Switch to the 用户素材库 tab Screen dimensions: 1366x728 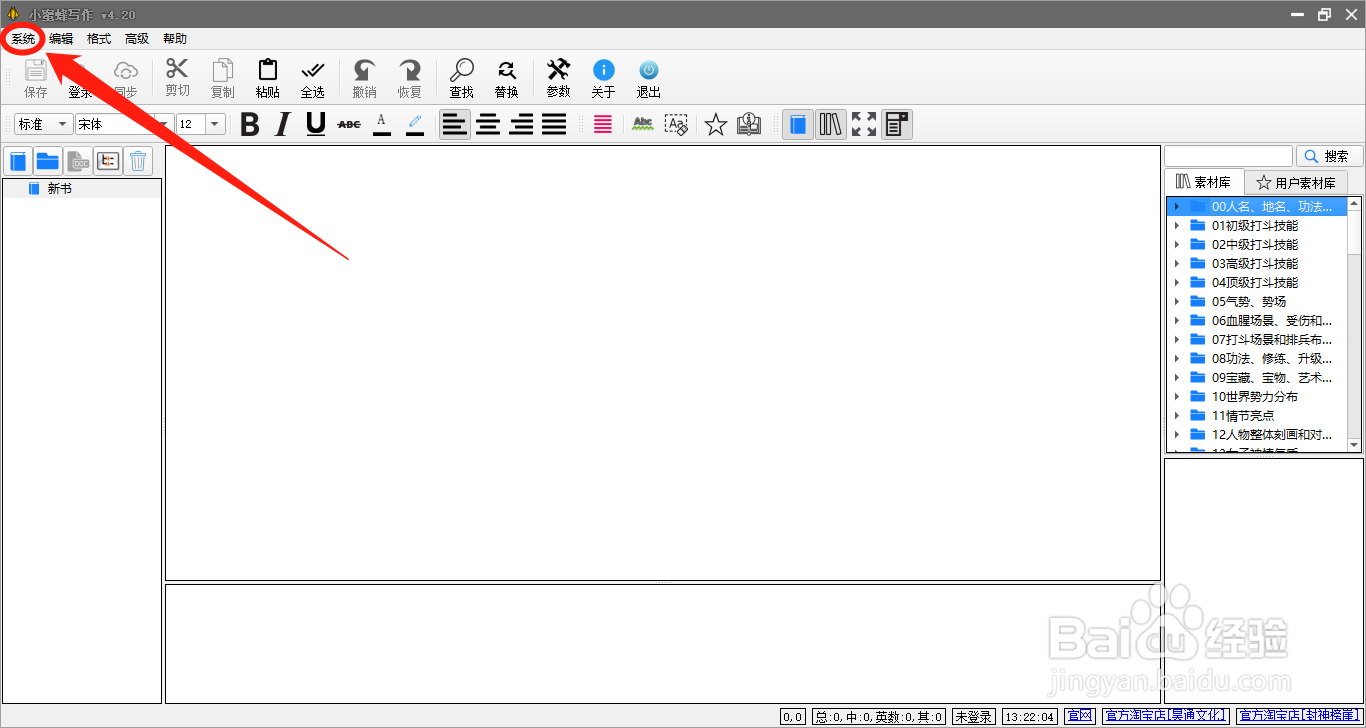(1296, 183)
